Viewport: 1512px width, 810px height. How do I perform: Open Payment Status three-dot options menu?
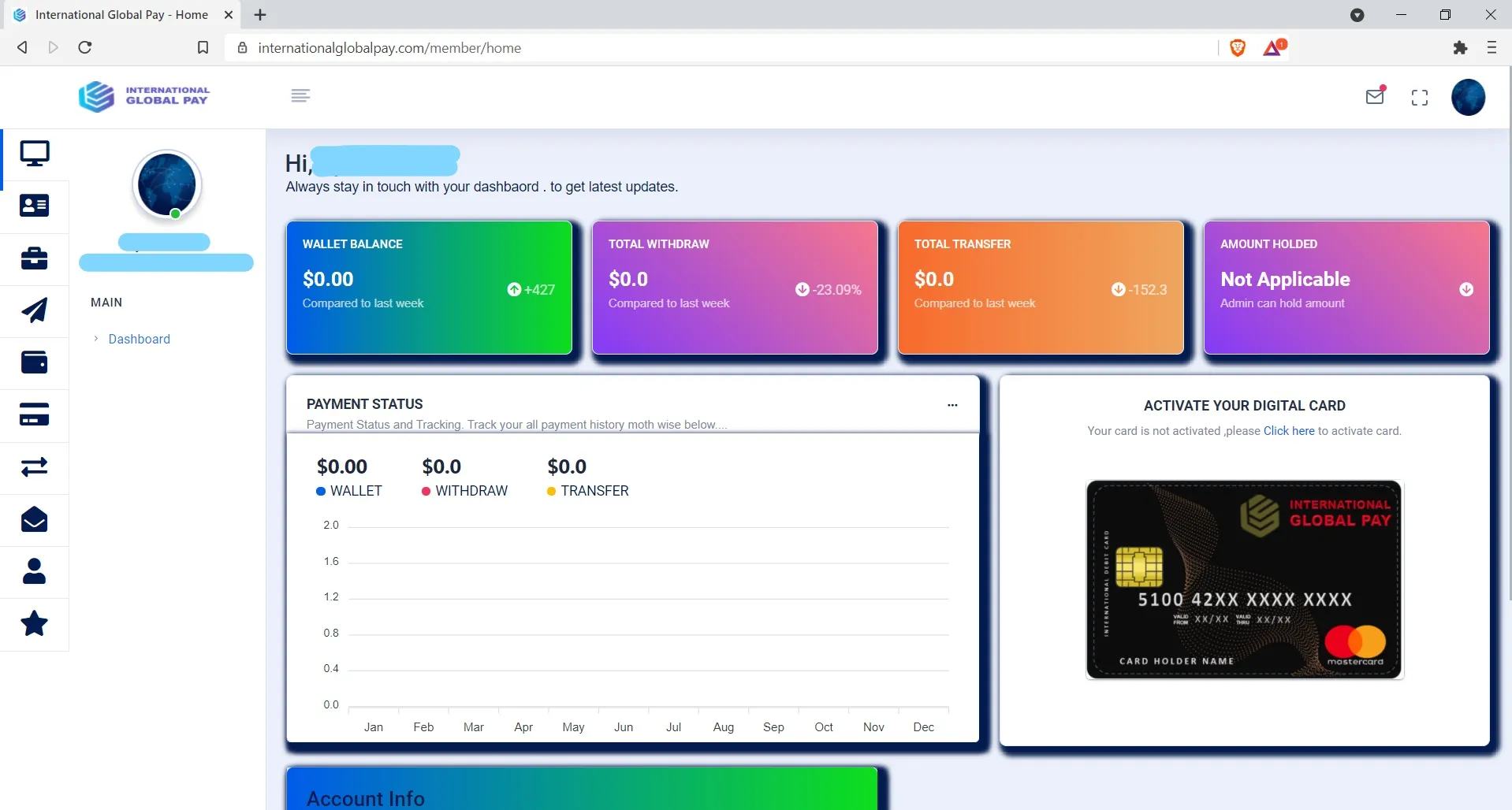[952, 405]
